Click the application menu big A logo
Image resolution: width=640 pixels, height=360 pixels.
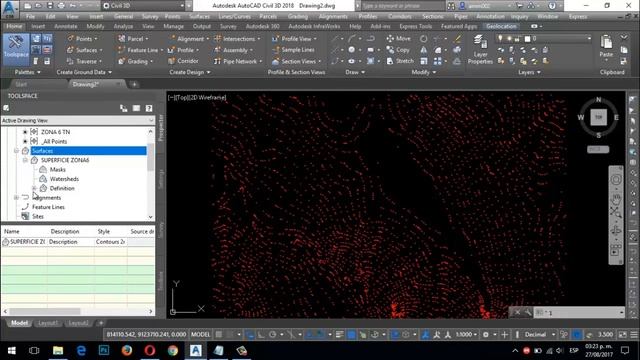pyautogui.click(x=10, y=9)
